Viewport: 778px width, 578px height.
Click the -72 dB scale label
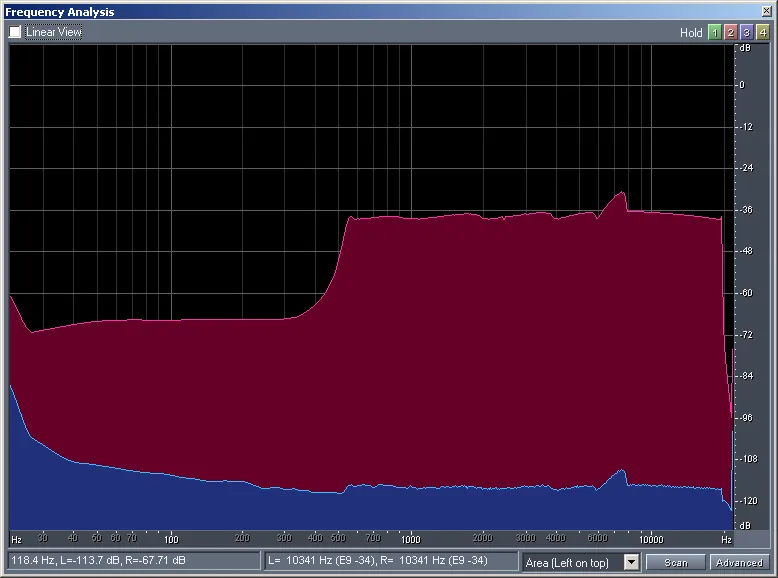tap(746, 335)
